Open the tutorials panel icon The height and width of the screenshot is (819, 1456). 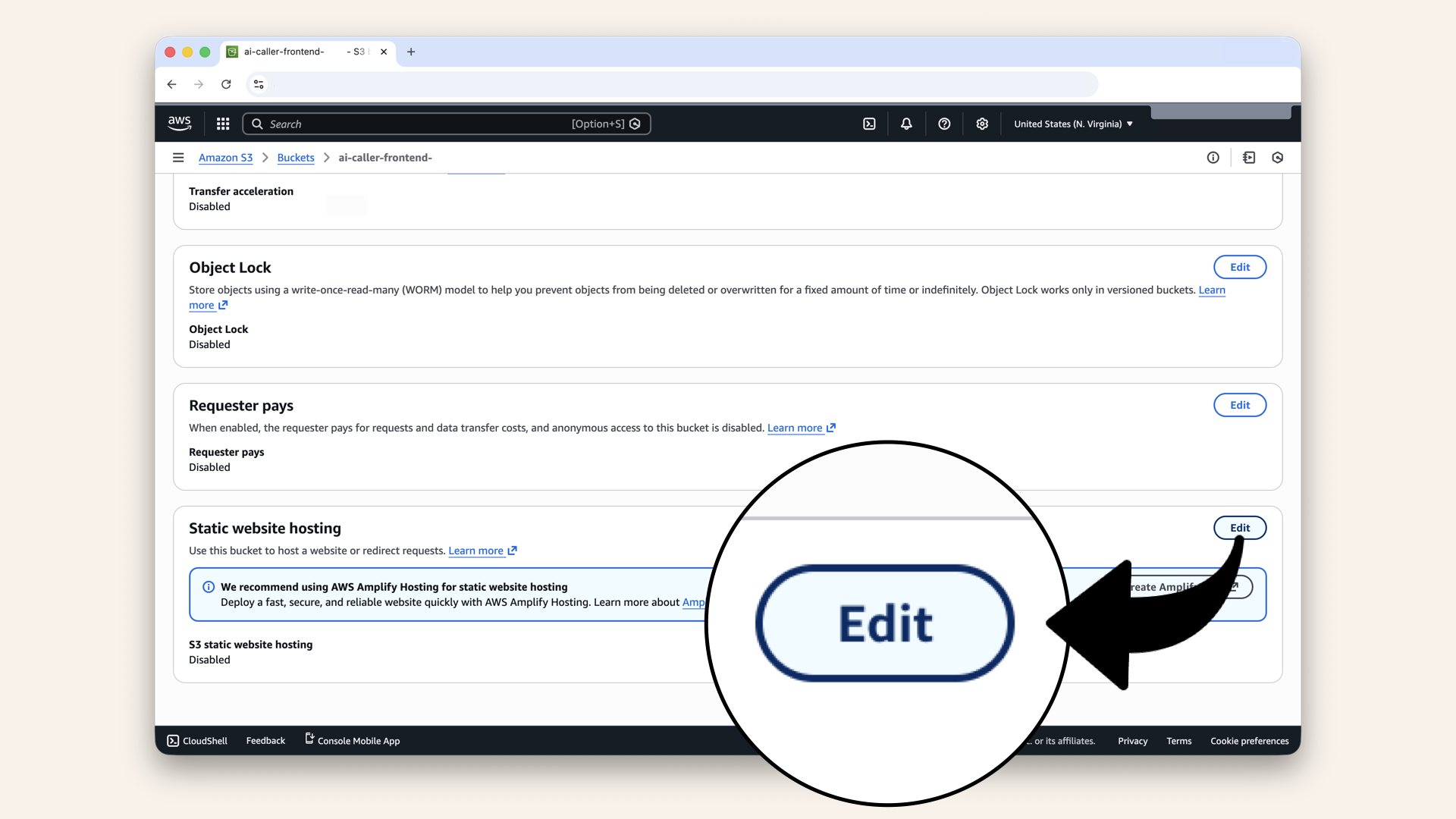1249,157
